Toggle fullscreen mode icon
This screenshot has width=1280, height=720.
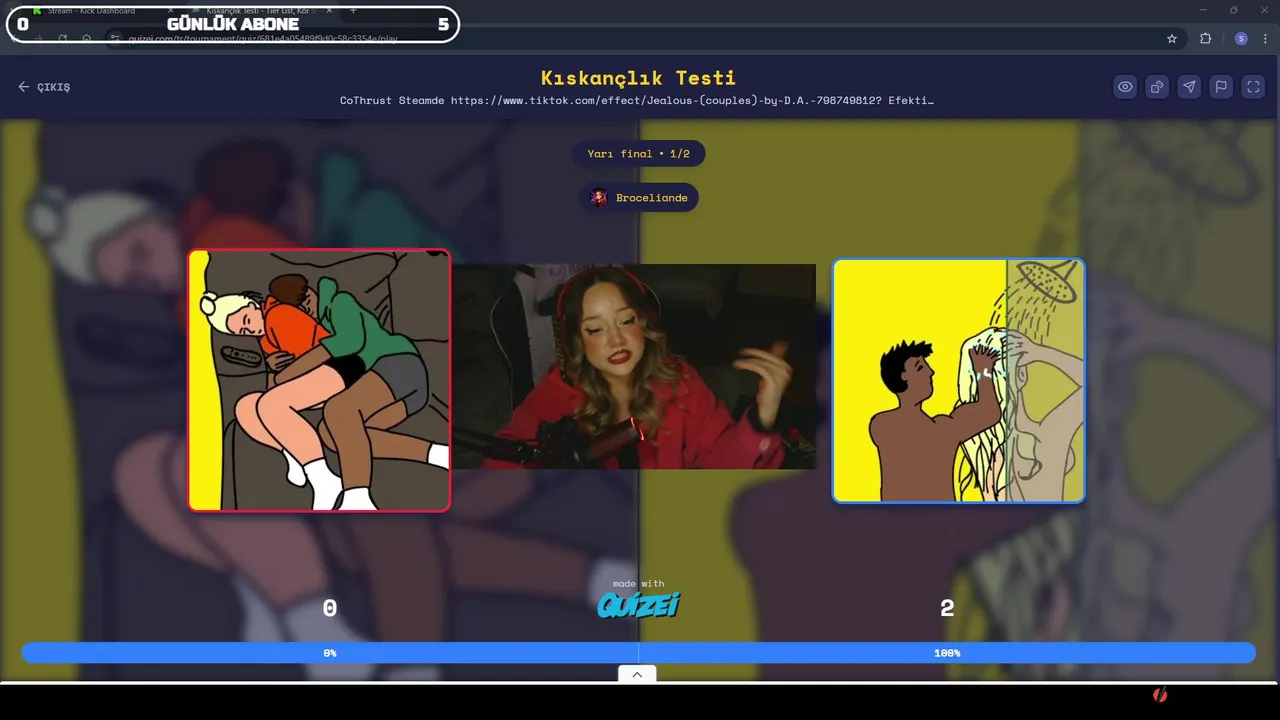pos(1253,87)
